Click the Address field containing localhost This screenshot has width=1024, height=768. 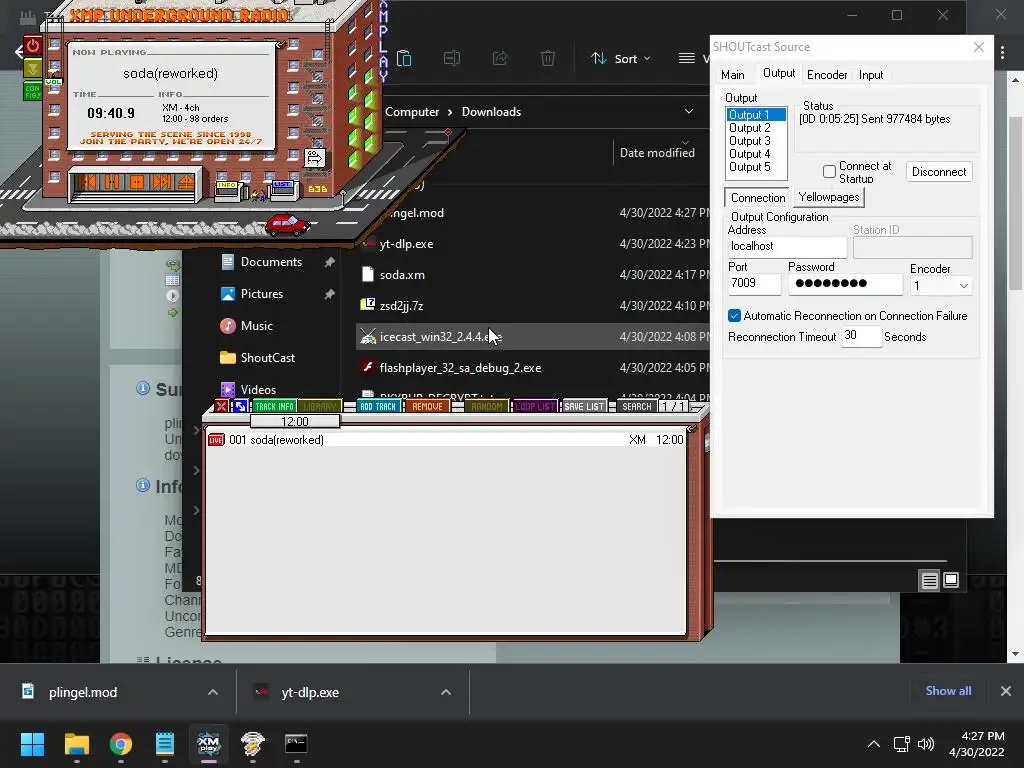coord(787,247)
